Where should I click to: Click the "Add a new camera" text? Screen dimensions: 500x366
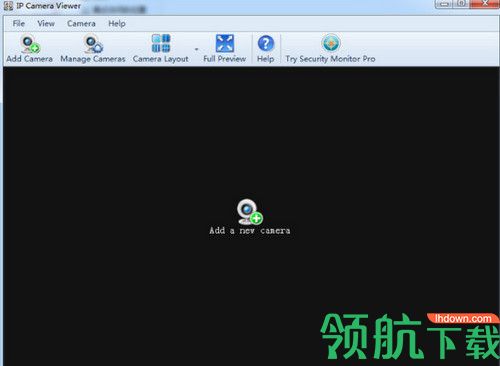pyautogui.click(x=250, y=230)
